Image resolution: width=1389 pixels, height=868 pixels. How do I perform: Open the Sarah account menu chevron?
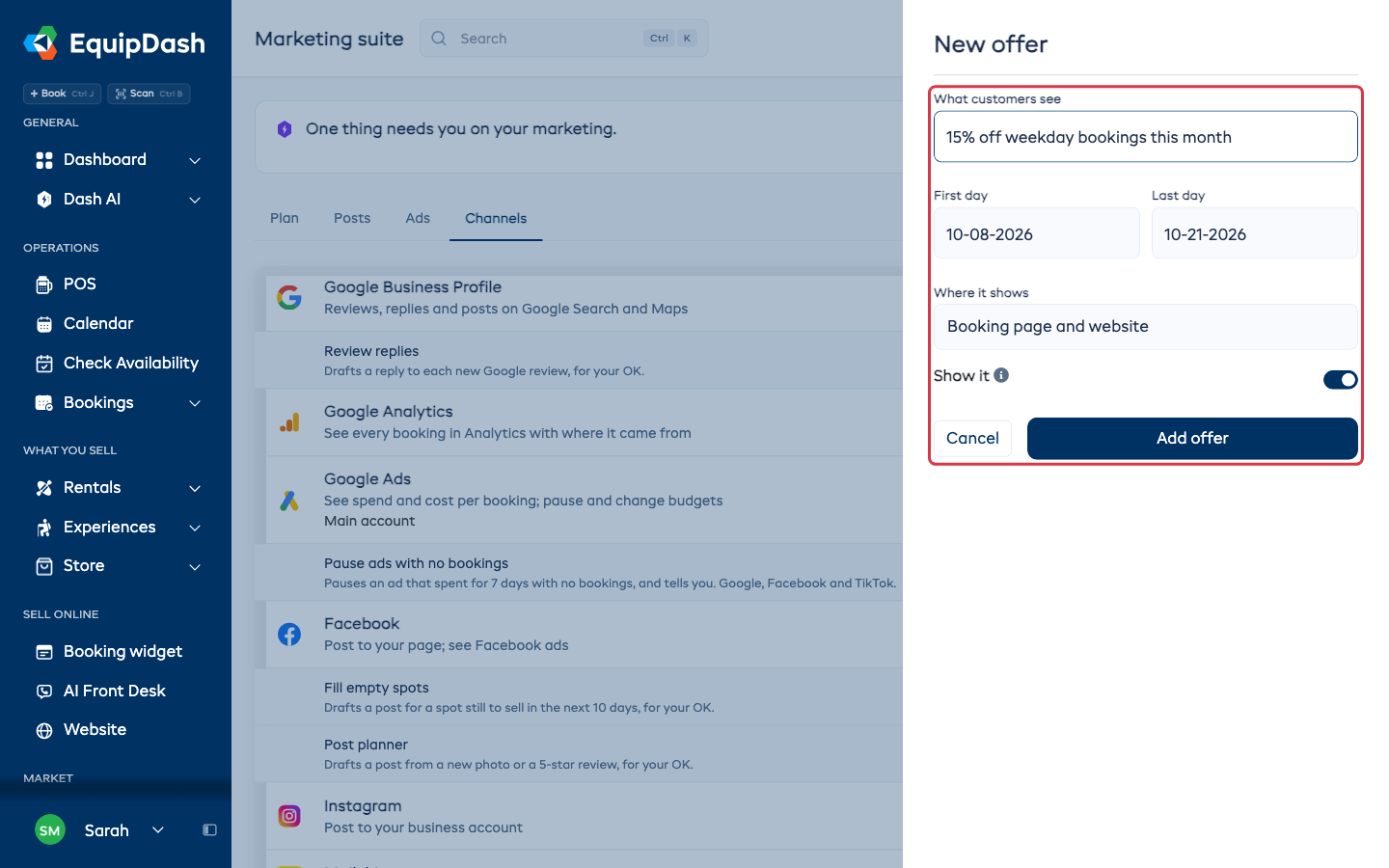(158, 830)
